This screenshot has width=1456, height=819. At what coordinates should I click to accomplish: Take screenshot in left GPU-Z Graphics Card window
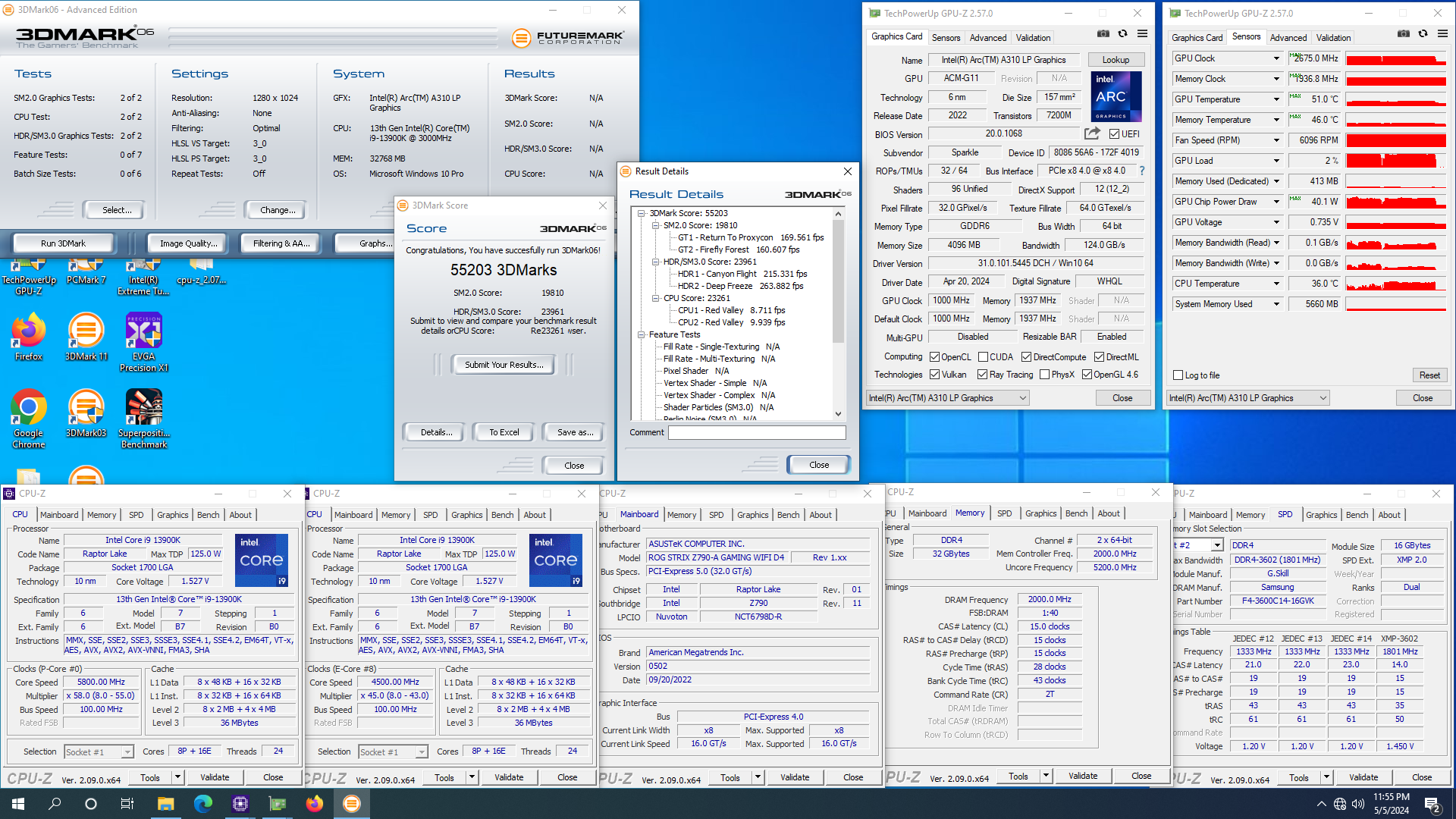tap(1103, 34)
